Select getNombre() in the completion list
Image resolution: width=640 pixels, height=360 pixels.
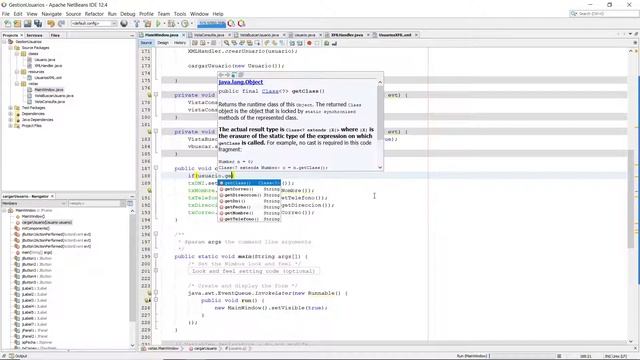click(249, 213)
